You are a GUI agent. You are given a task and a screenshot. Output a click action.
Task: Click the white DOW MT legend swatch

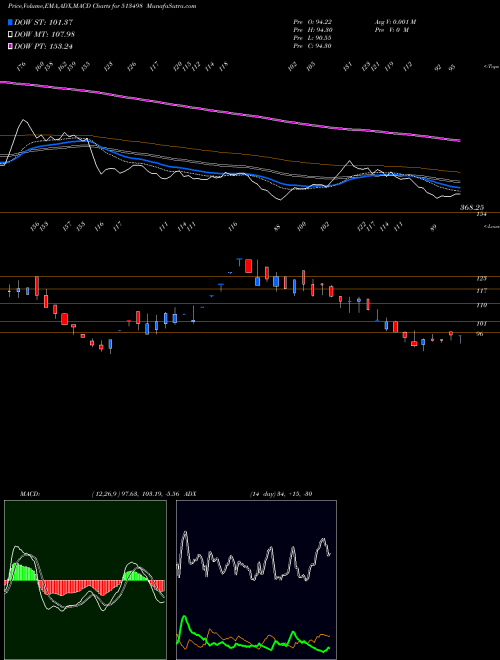[x=10, y=34]
